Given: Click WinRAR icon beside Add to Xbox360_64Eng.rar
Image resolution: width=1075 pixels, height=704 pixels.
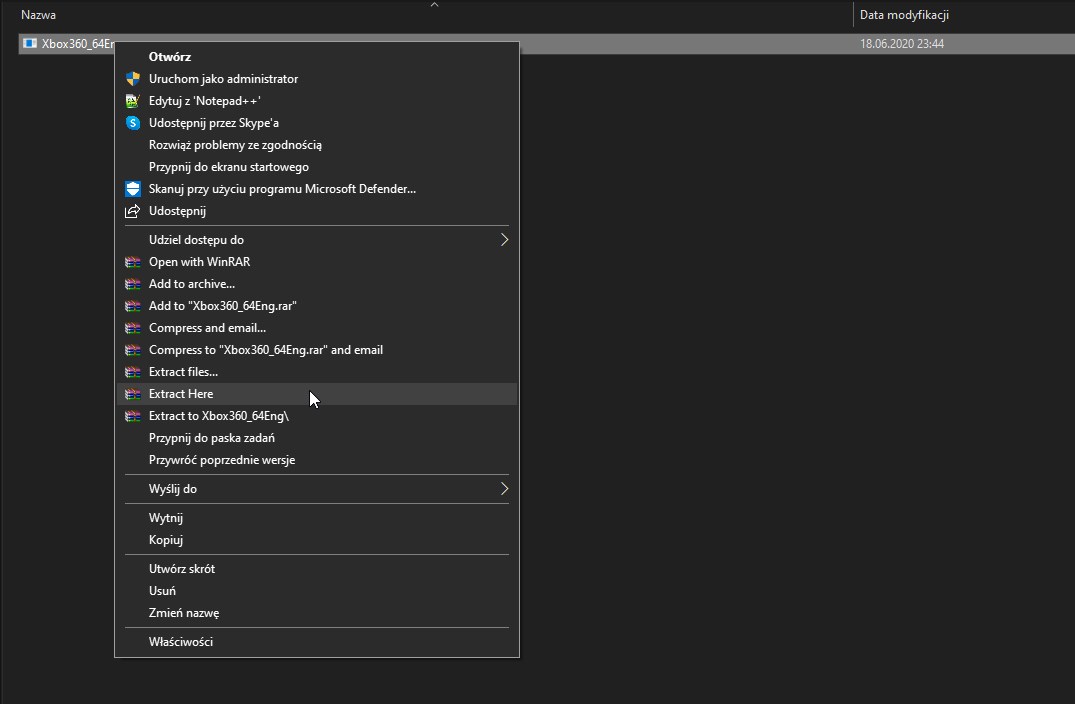Looking at the screenshot, I should coord(133,306).
